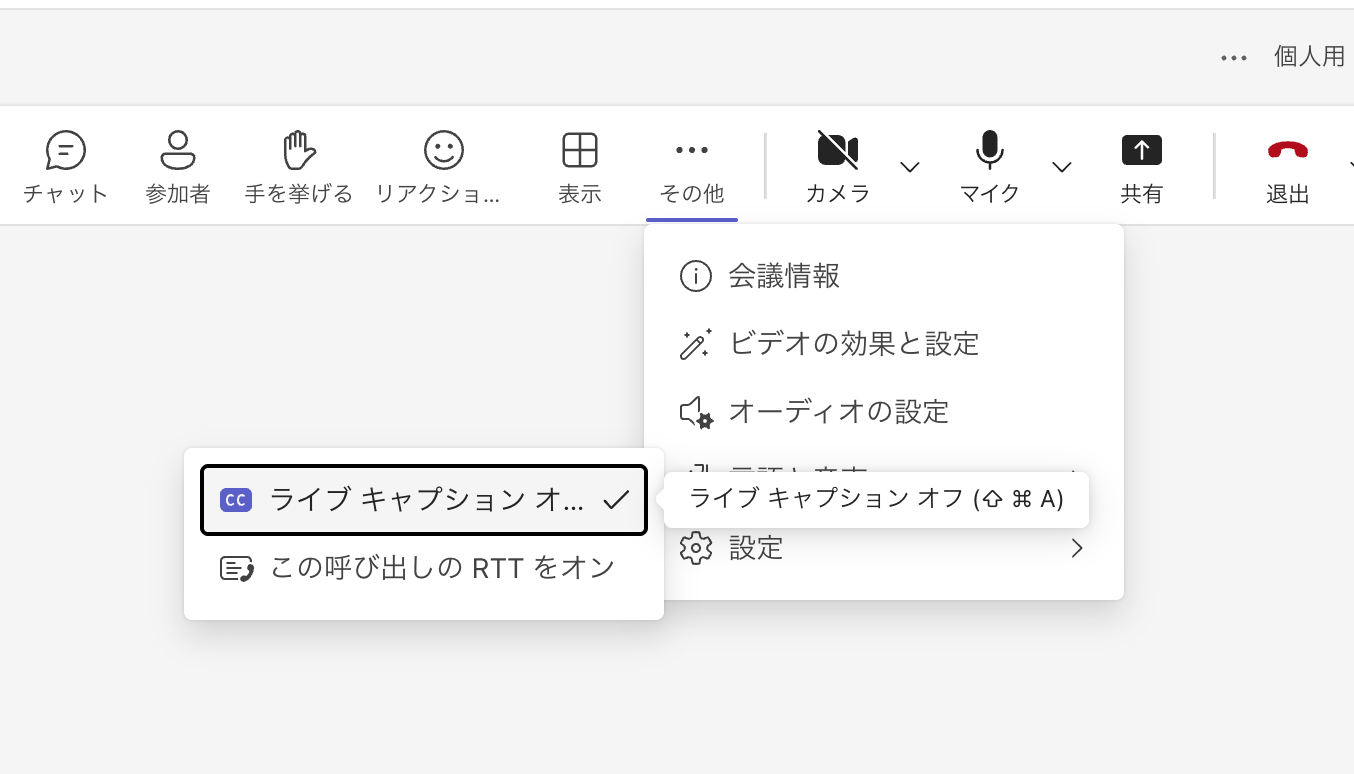Expand microphone options dropdown arrow

tap(1062, 166)
